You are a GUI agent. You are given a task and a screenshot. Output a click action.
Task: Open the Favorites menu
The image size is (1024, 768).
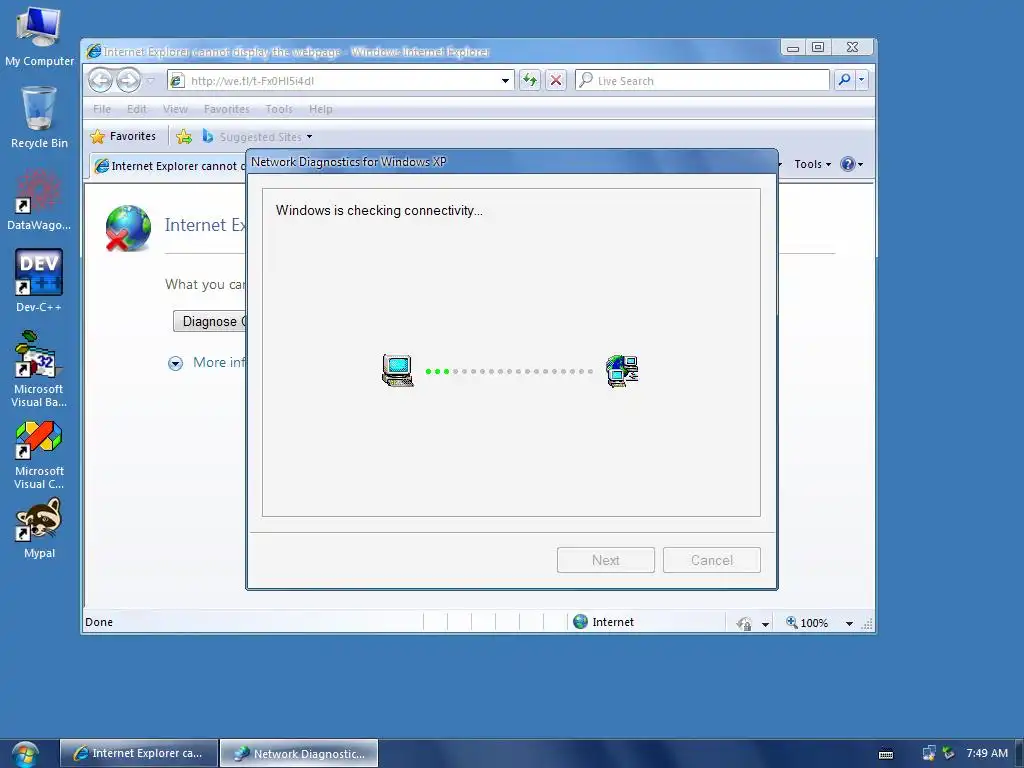click(x=227, y=109)
